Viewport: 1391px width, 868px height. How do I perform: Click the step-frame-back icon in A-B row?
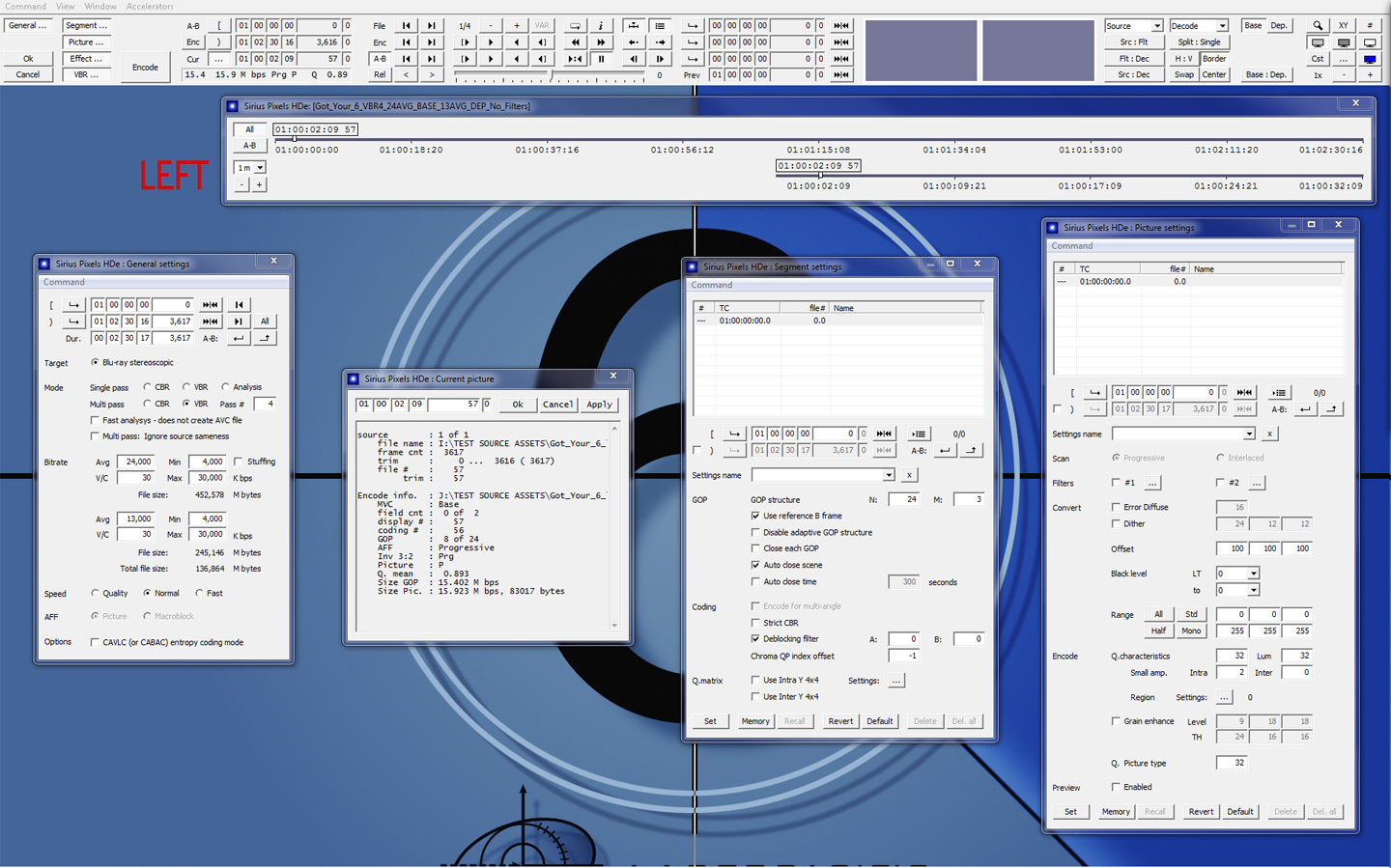coord(634,59)
